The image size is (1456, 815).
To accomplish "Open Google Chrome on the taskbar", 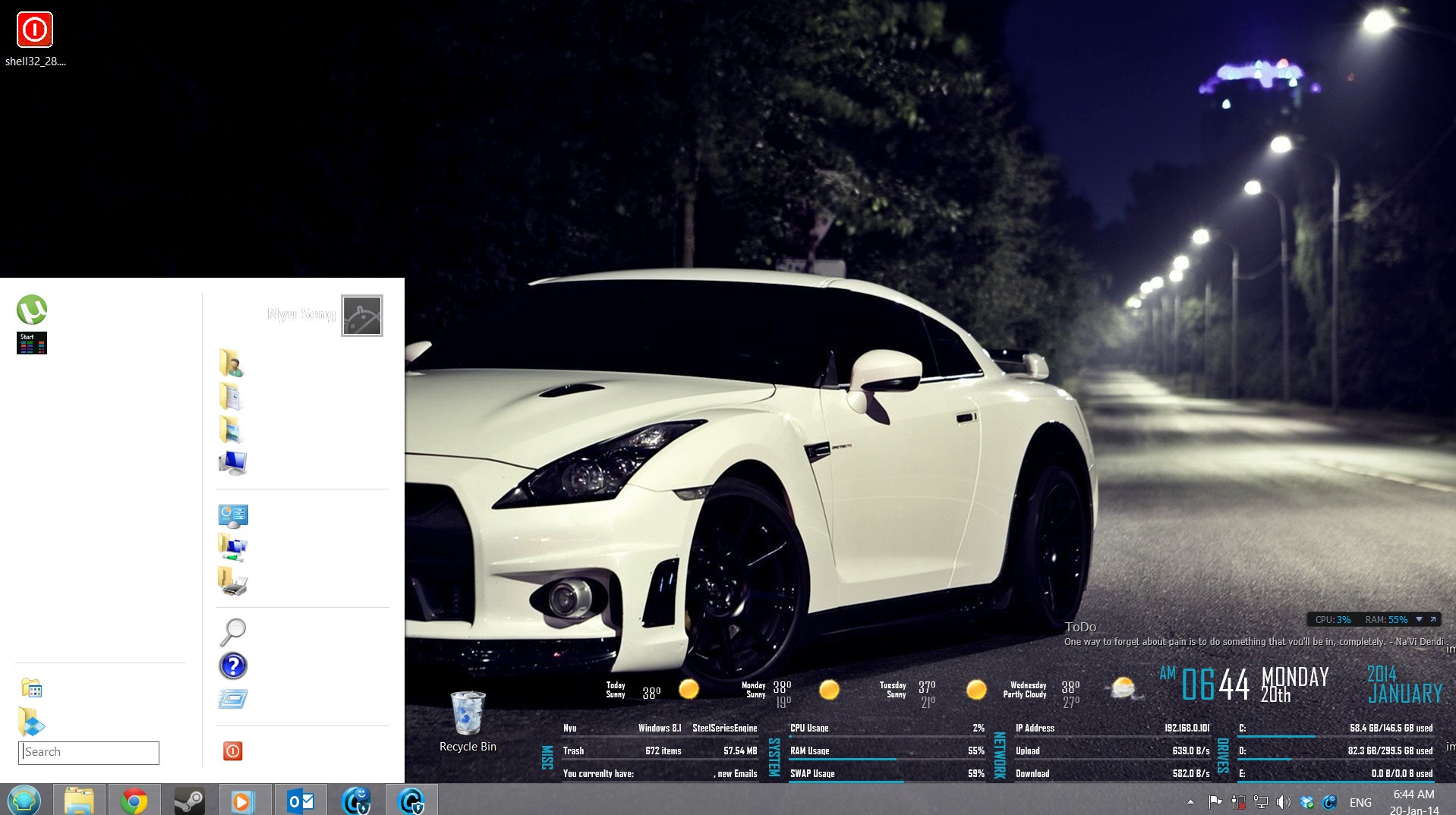I will [x=134, y=801].
